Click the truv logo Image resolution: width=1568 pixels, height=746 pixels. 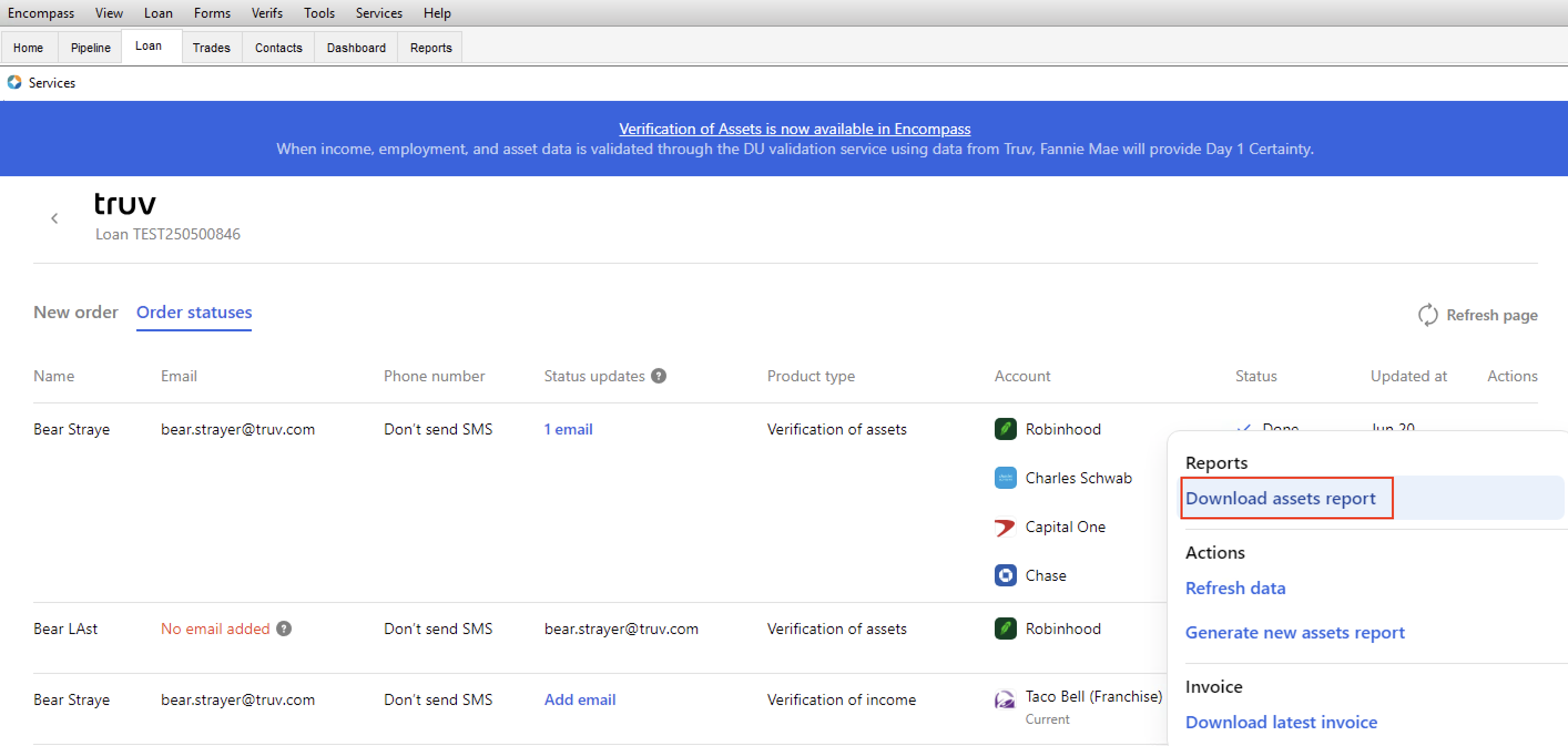click(x=125, y=204)
